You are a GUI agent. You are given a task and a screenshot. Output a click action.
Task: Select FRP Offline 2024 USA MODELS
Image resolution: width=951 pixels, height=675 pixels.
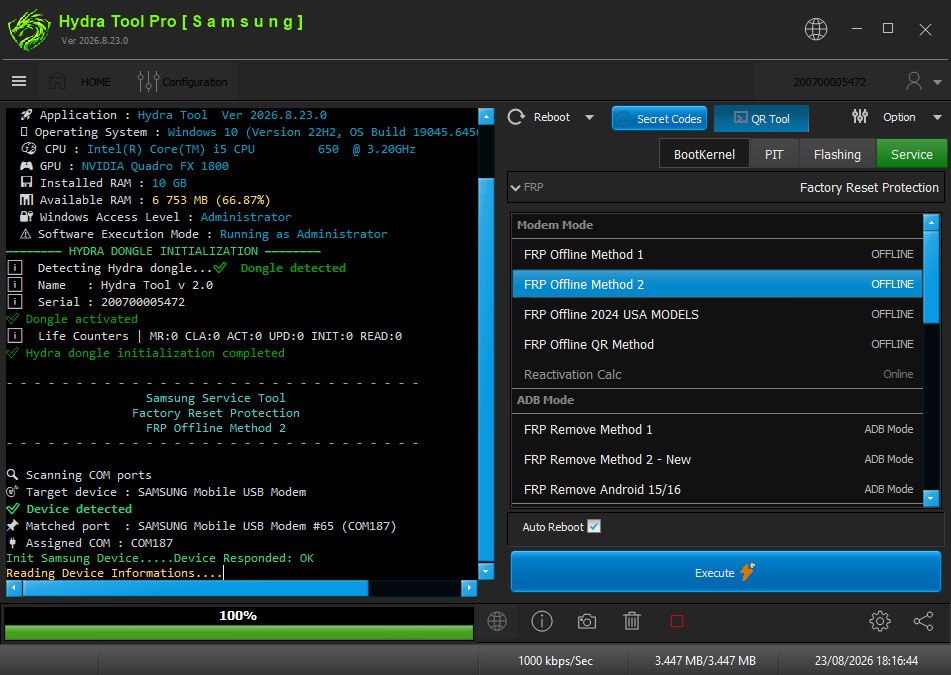[717, 314]
